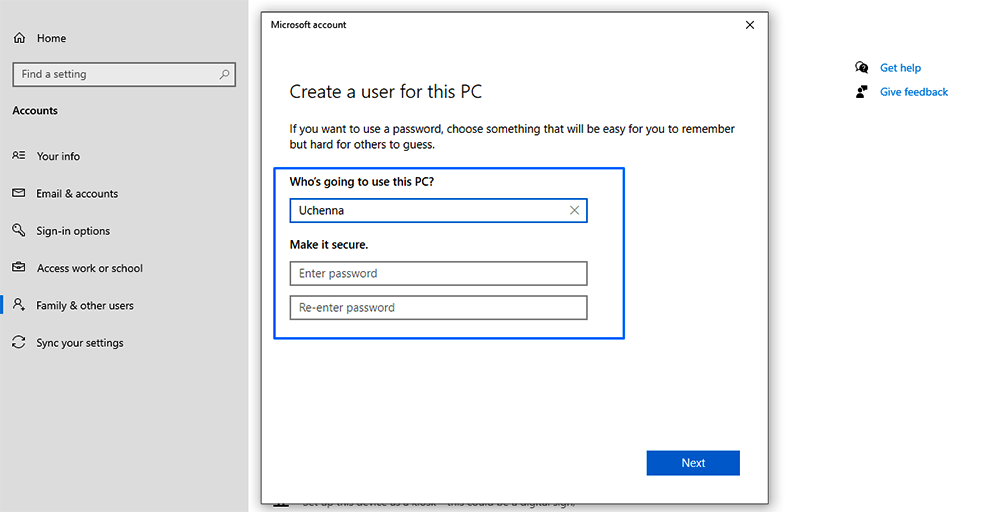Click the Give feedback person icon

[x=862, y=92]
